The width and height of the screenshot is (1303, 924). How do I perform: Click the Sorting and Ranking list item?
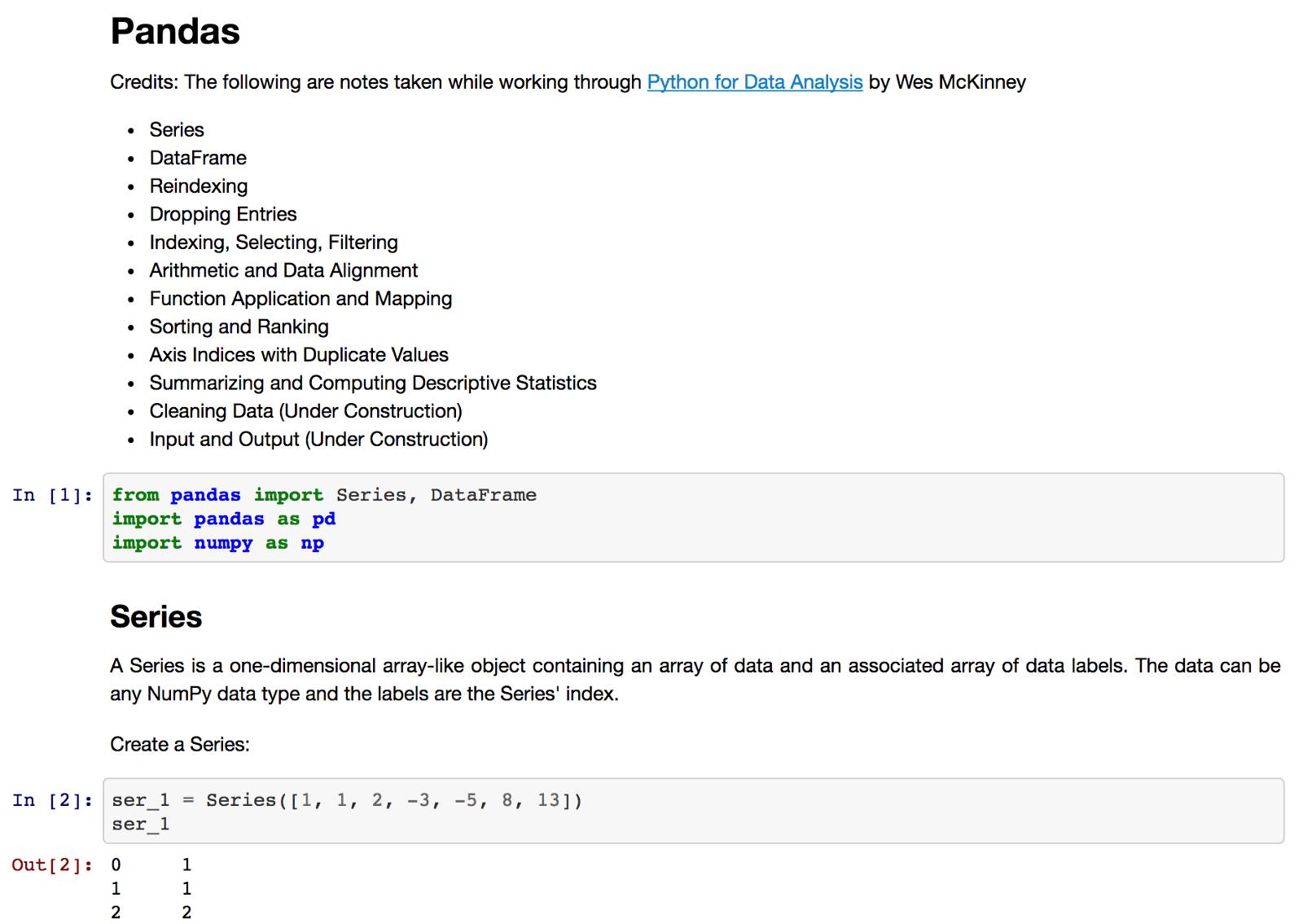click(x=239, y=327)
